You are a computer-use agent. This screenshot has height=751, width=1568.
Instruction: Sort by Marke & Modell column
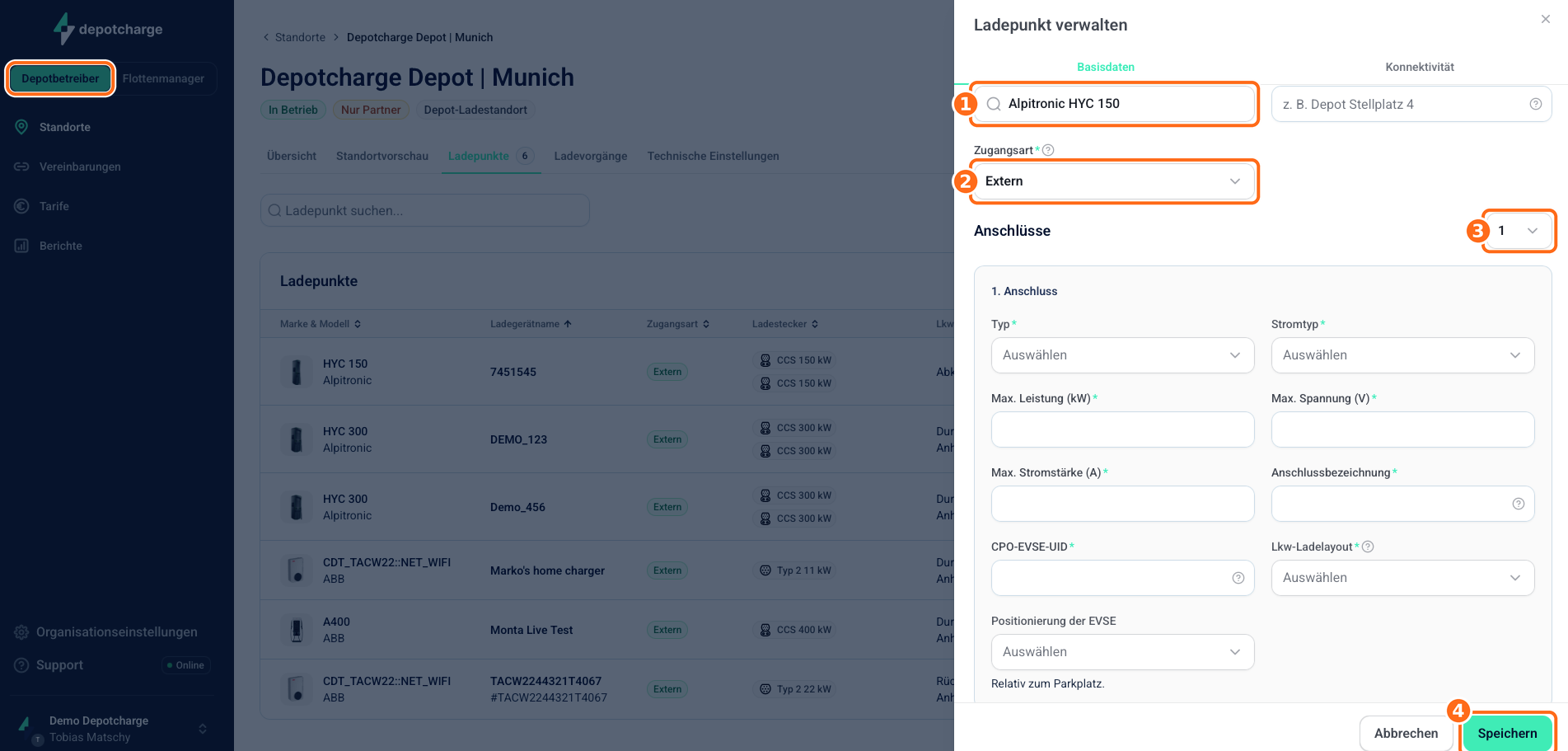tap(321, 324)
